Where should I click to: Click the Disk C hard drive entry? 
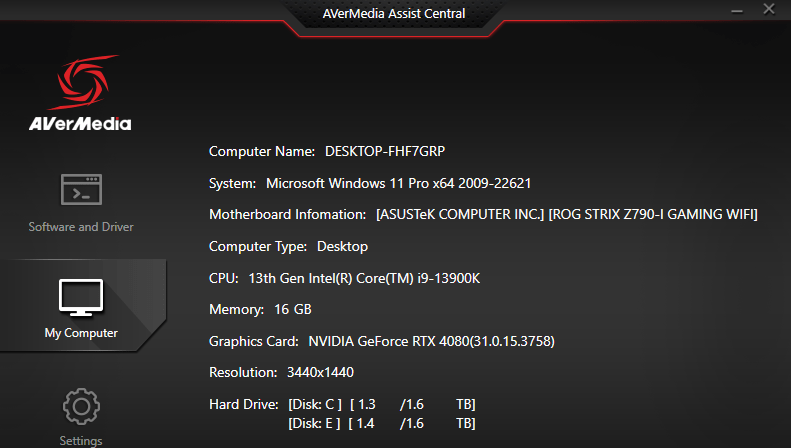[x=382, y=405]
